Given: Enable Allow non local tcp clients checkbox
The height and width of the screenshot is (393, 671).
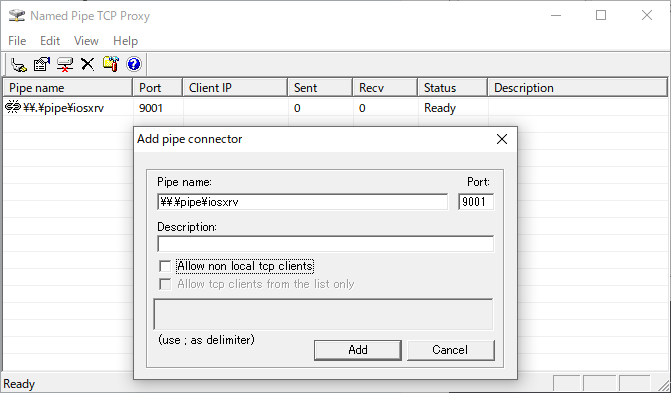Looking at the screenshot, I should (165, 266).
